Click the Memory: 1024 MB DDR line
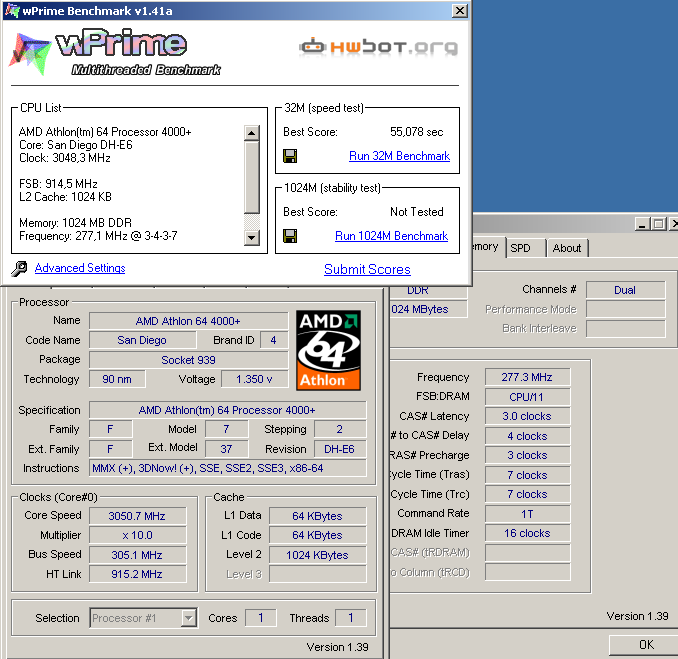Screen dimensions: 678x659 pos(75,223)
